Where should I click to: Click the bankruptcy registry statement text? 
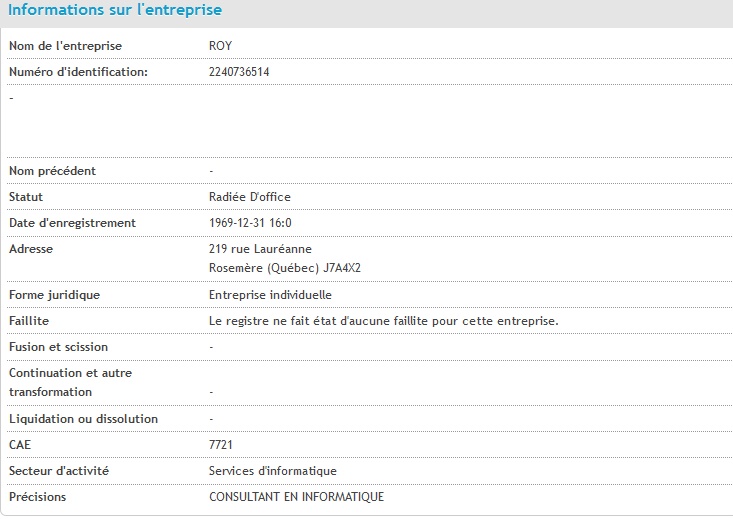pyautogui.click(x=383, y=321)
